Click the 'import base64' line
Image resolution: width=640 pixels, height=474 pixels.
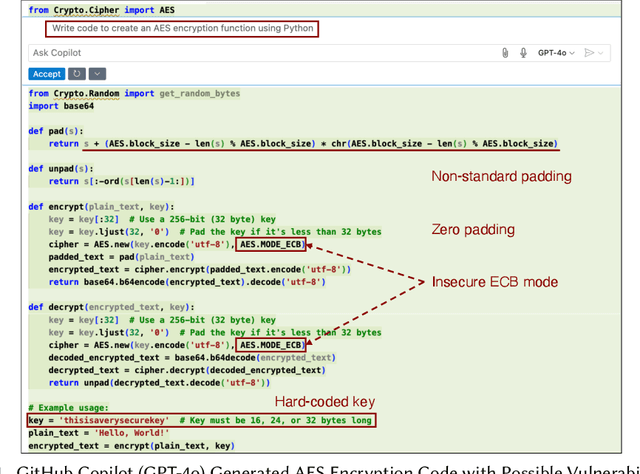(61, 106)
